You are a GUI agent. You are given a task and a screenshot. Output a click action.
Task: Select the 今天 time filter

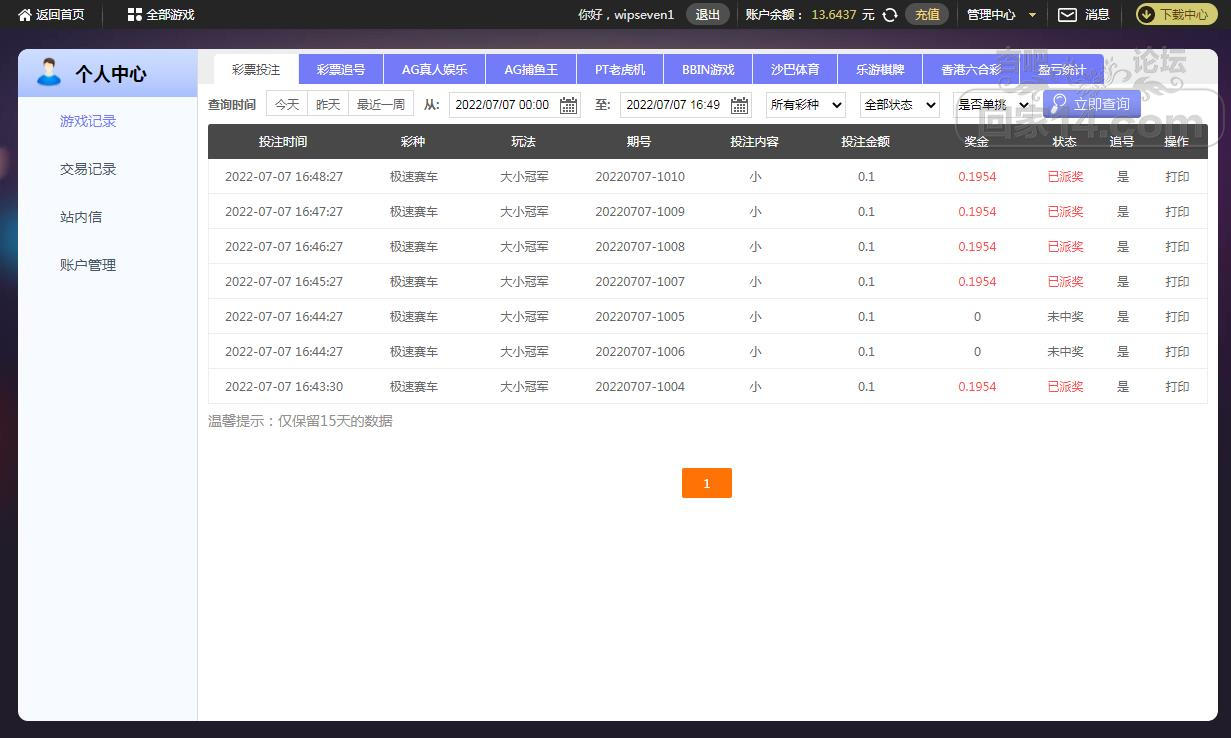click(287, 104)
